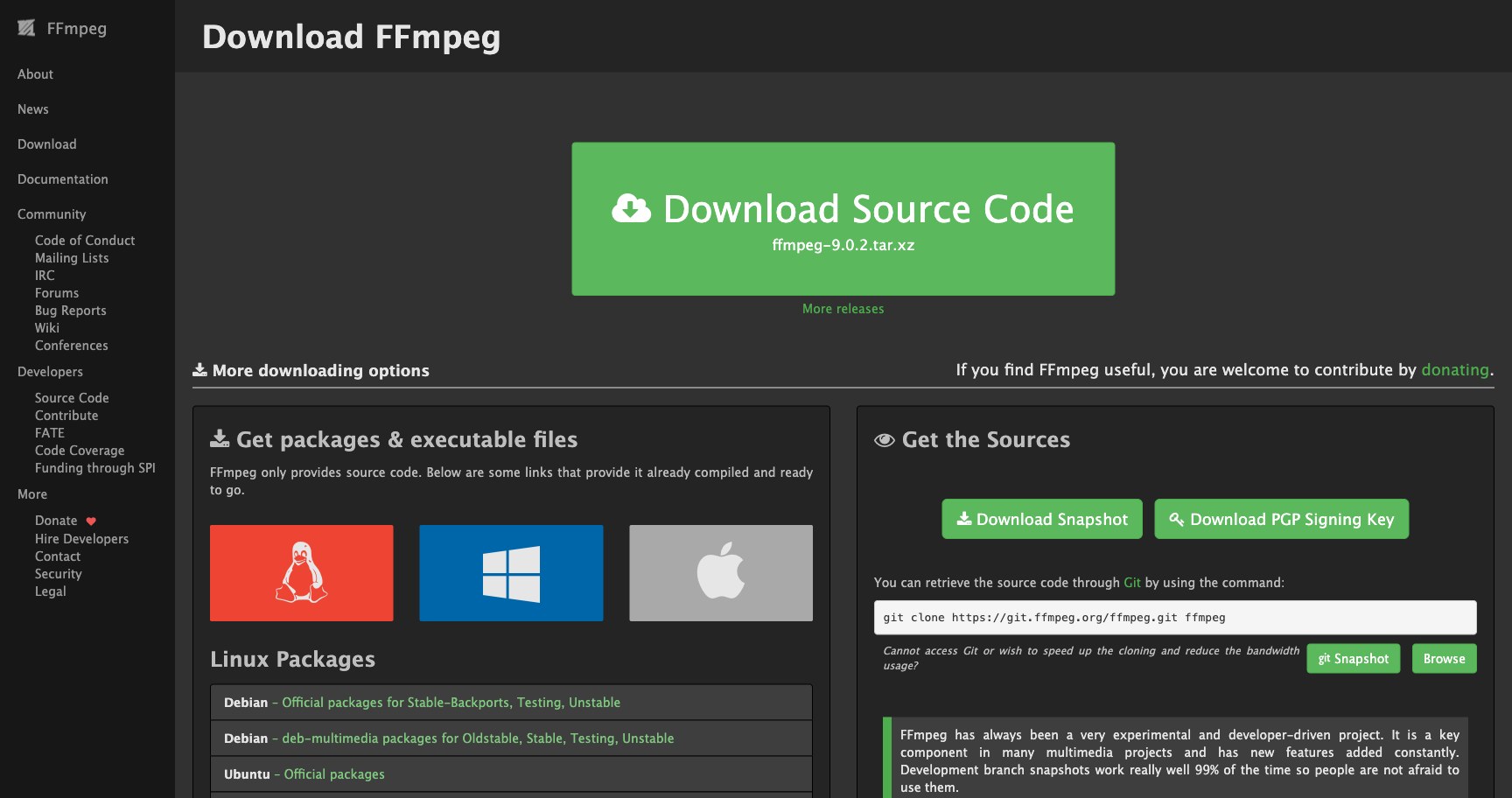Open Legal link in sidebar
Image resolution: width=1512 pixels, height=798 pixels.
[x=51, y=591]
